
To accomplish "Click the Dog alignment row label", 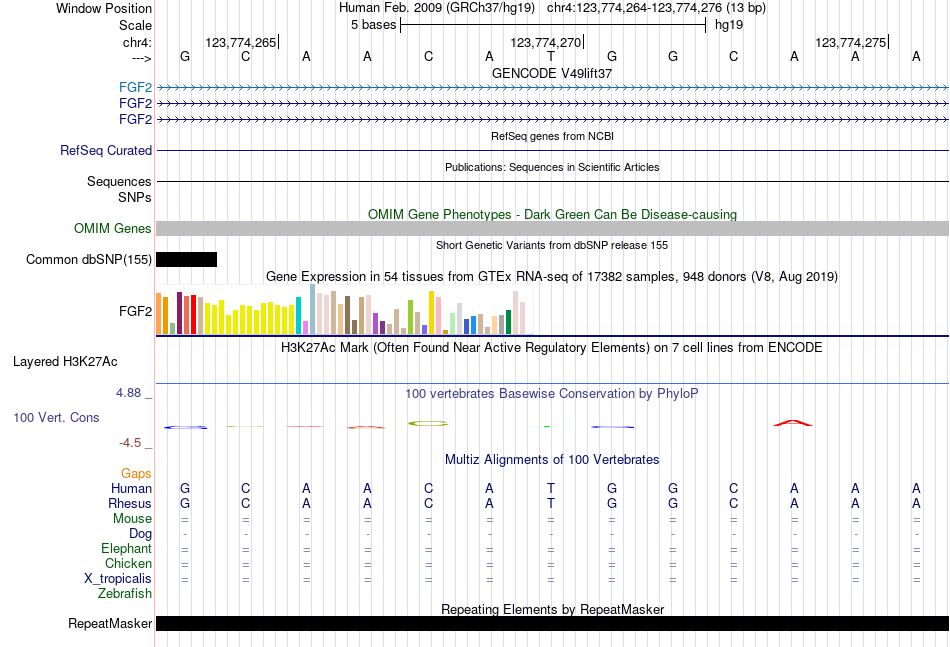I will (141, 534).
